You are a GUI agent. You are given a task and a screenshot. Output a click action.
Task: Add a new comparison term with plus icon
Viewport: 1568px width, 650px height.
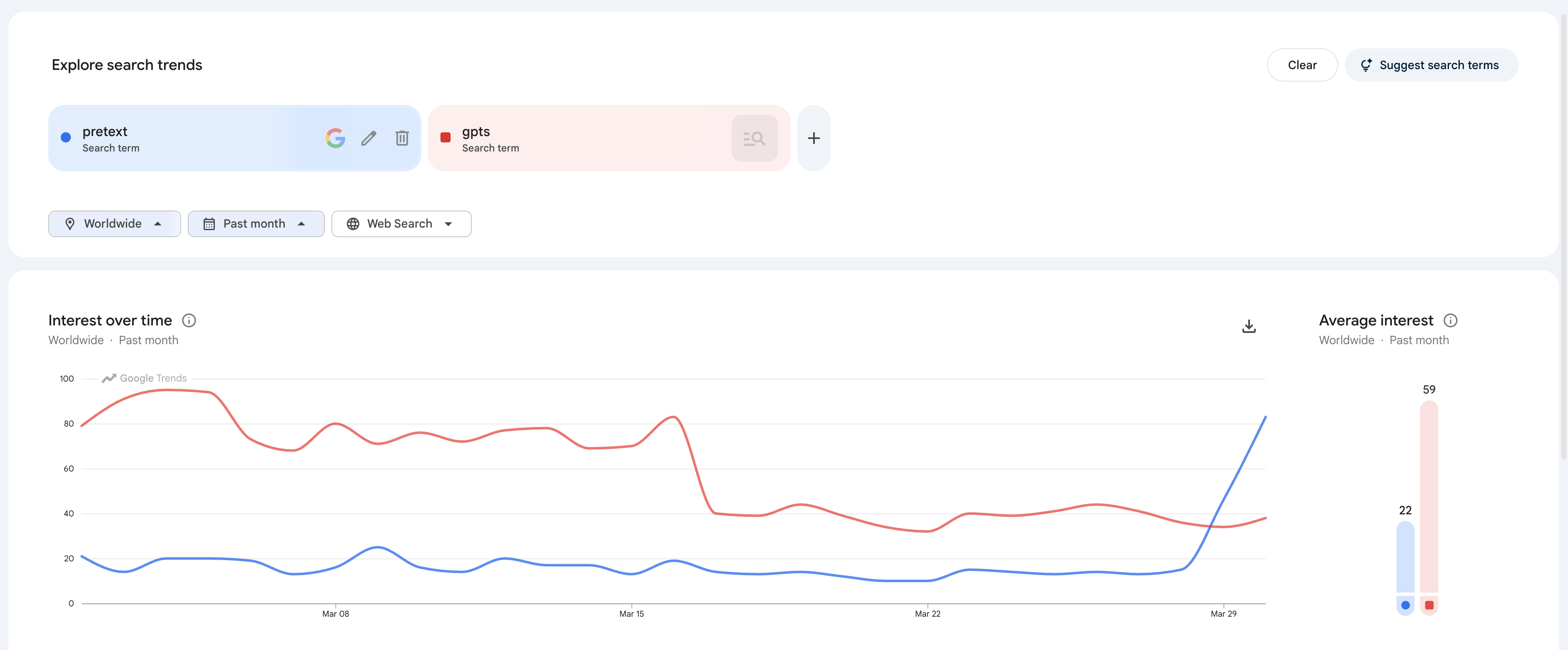pos(813,138)
